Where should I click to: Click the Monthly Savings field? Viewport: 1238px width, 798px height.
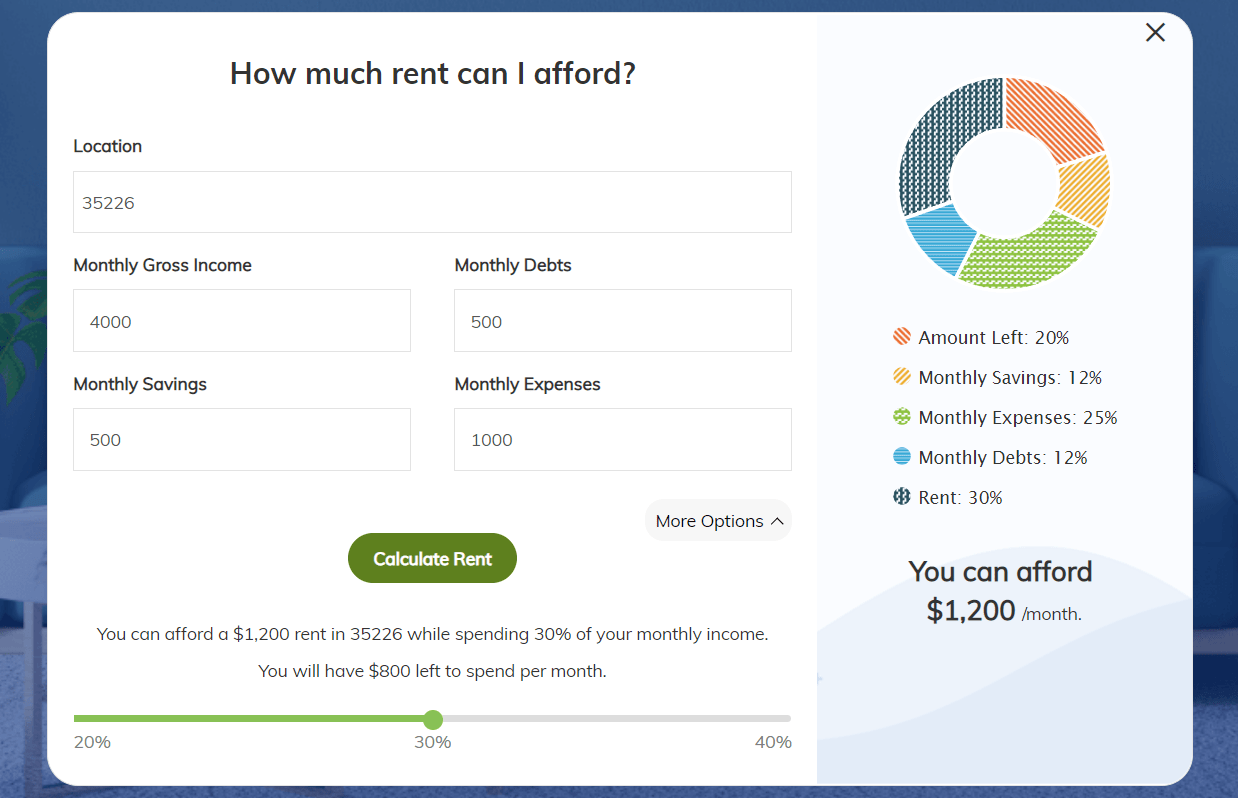click(x=241, y=439)
